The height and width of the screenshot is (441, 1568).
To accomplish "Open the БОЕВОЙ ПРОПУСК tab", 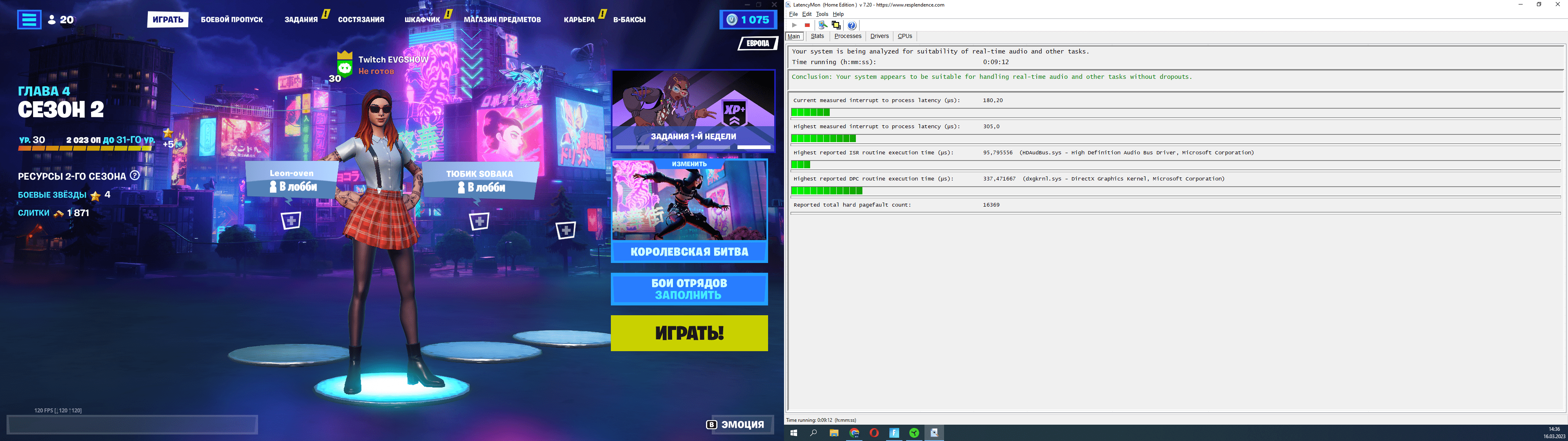I will point(232,20).
